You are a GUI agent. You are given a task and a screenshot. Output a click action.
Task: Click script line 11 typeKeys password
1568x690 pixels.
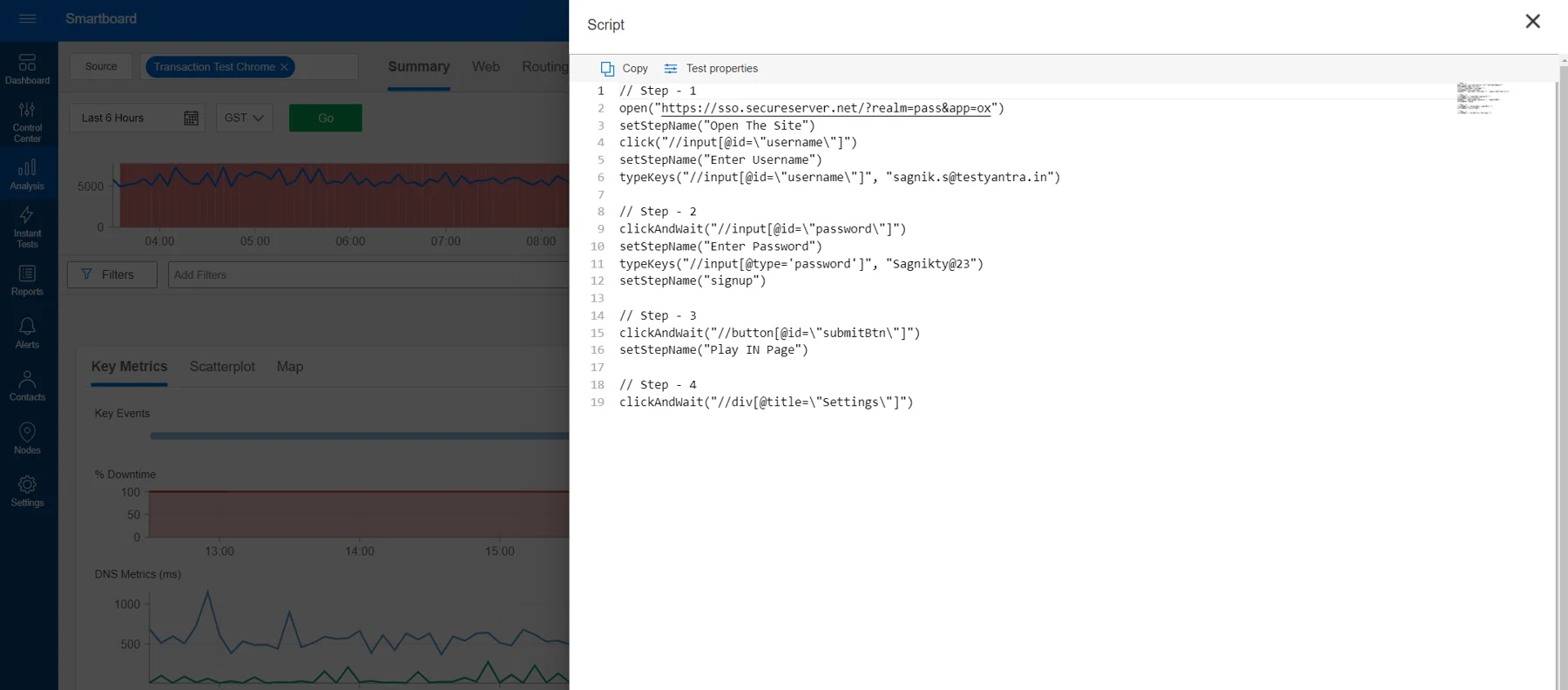tap(801, 263)
